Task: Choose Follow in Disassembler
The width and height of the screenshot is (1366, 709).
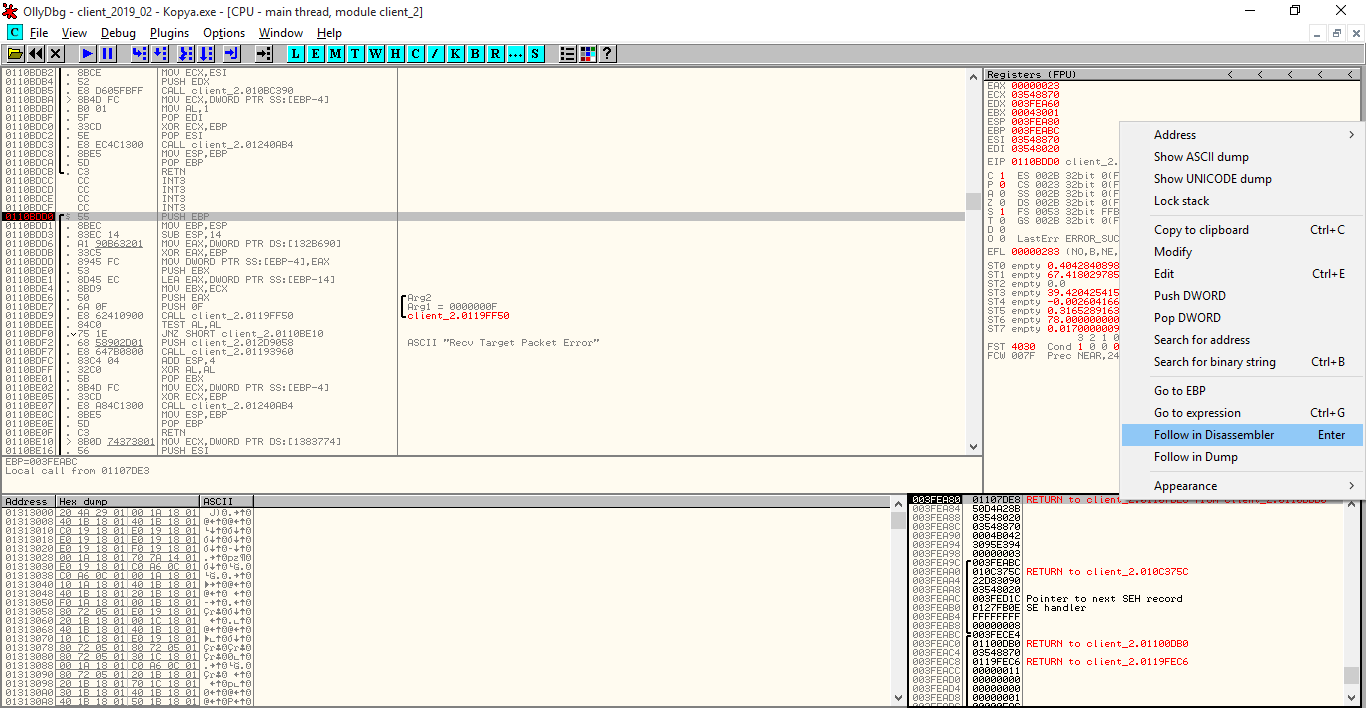Action: 1241,435
